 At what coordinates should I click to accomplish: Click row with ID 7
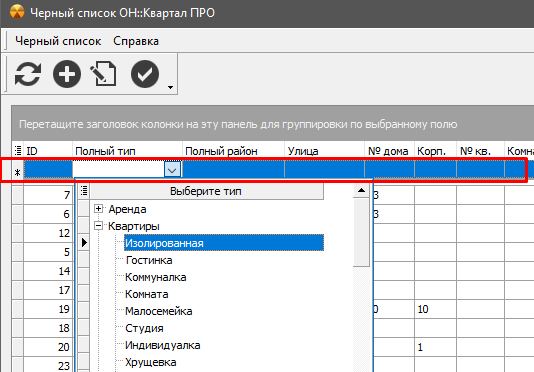[x=48, y=195]
